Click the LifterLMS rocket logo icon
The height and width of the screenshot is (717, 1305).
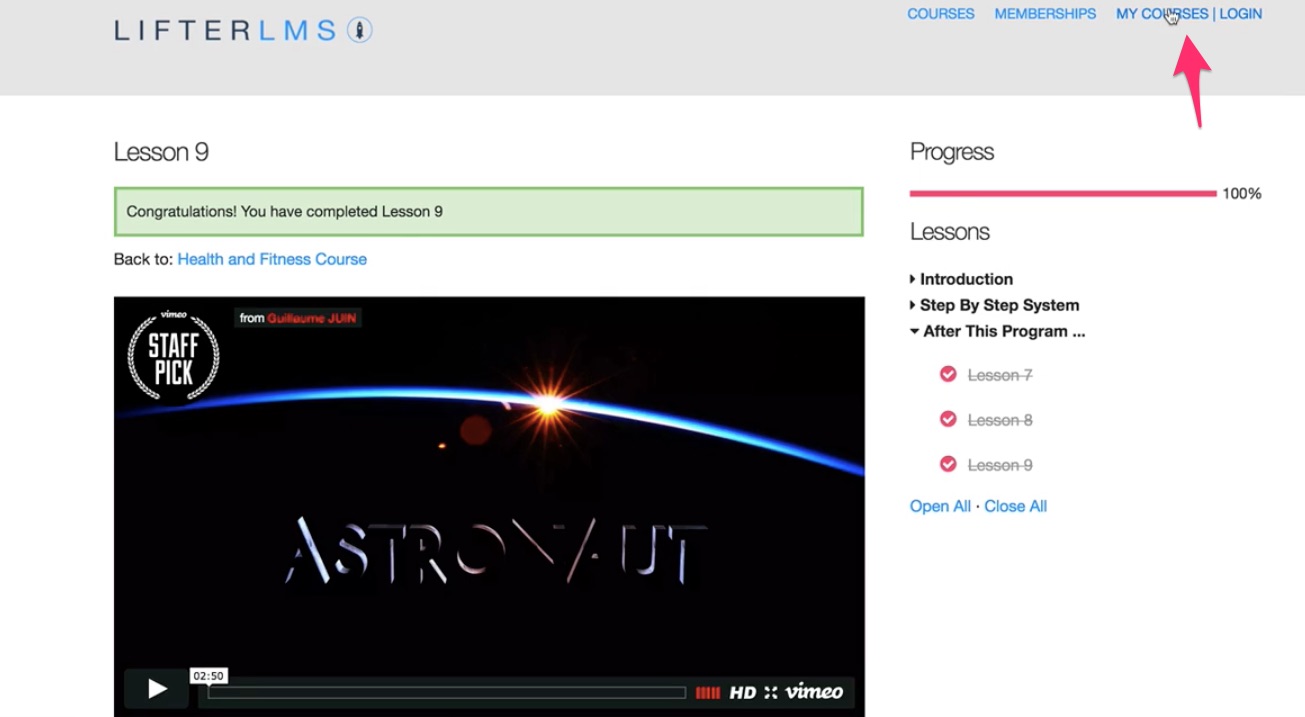point(360,30)
